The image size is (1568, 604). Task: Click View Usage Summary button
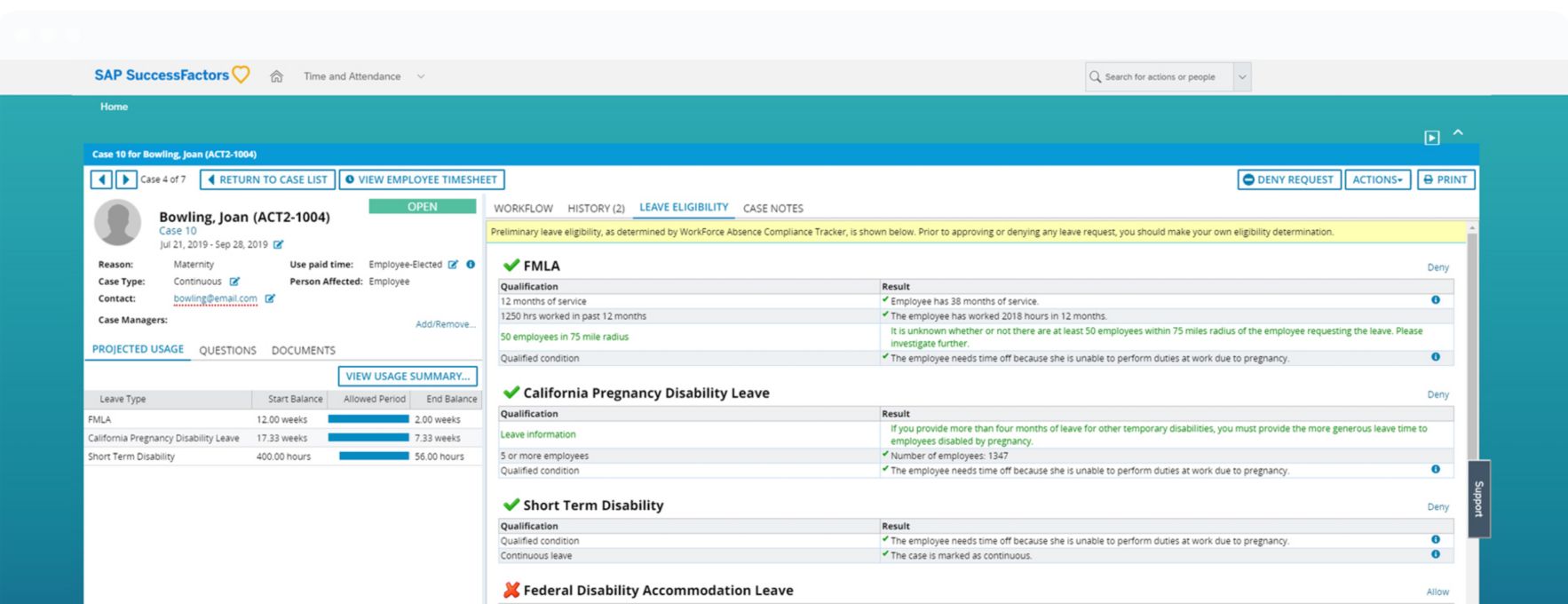point(408,376)
